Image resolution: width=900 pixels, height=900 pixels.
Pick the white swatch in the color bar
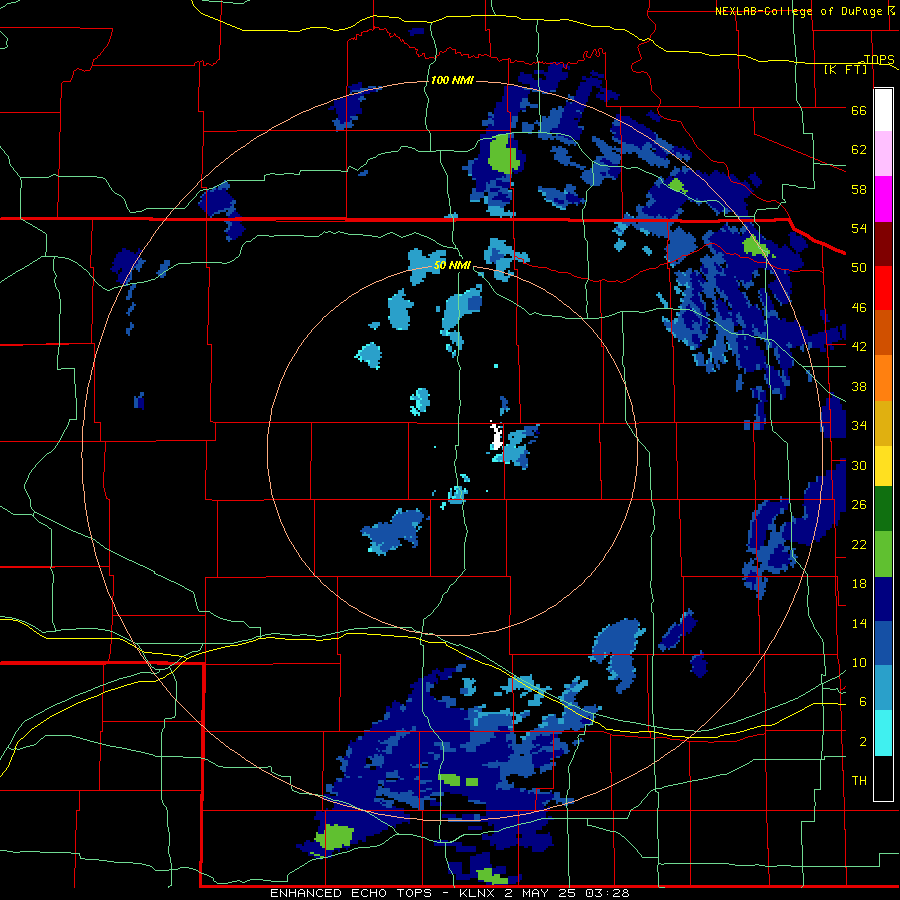pyautogui.click(x=883, y=110)
